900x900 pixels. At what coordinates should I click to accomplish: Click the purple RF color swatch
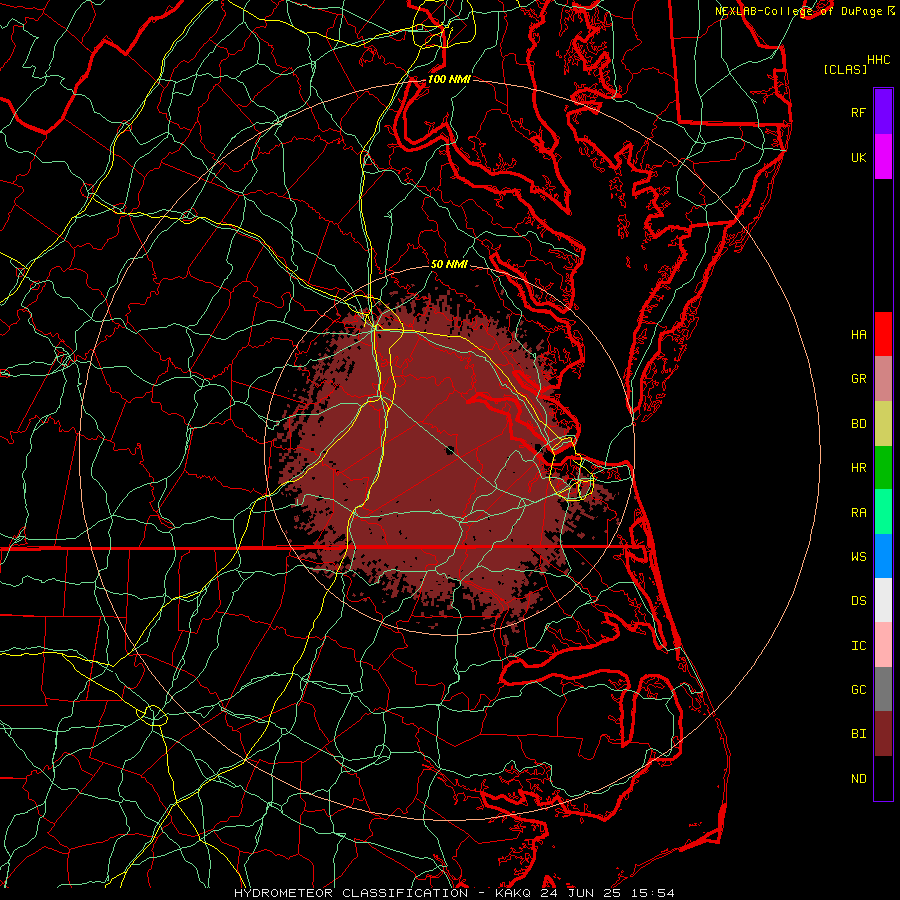click(x=883, y=112)
